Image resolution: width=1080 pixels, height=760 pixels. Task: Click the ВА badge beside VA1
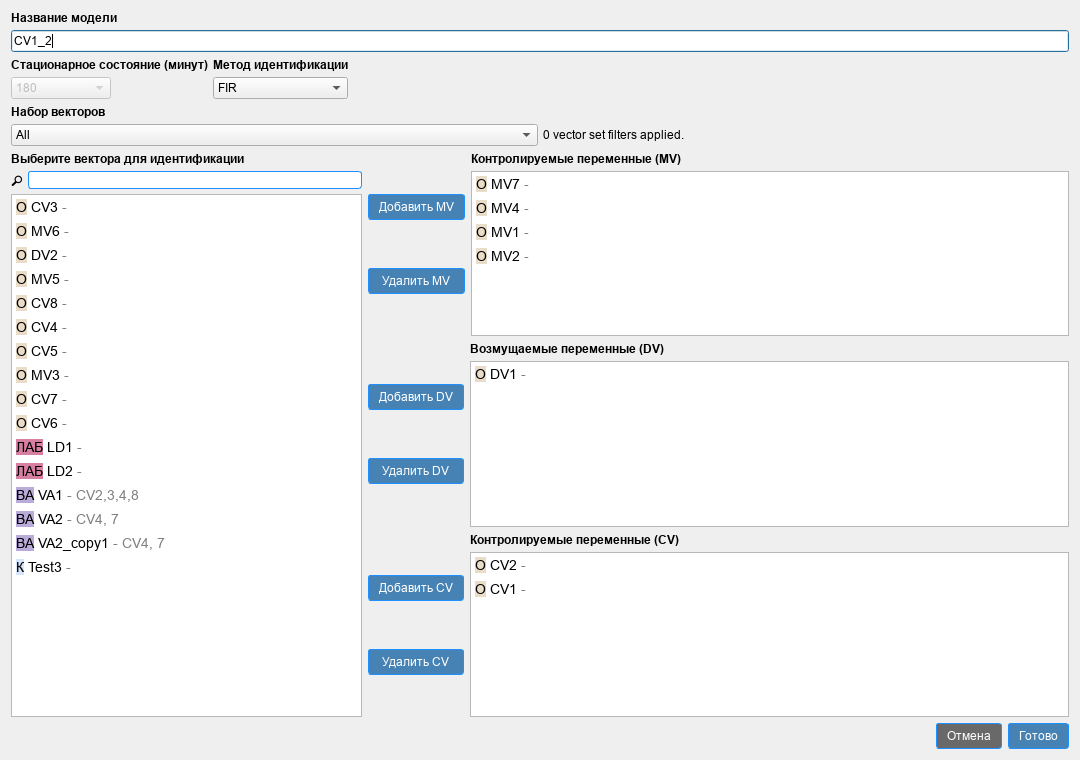[x=25, y=495]
